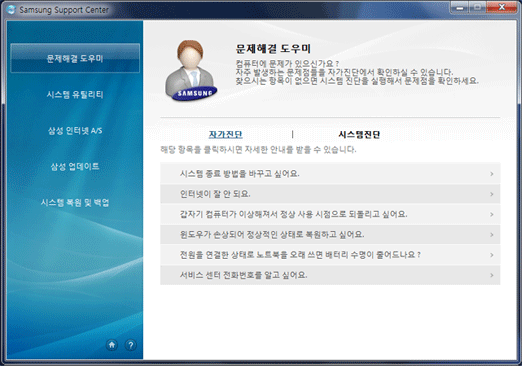Viewport: 522px width, 366px height.
Task: Switch to 자가진단 tab
Action: point(225,134)
